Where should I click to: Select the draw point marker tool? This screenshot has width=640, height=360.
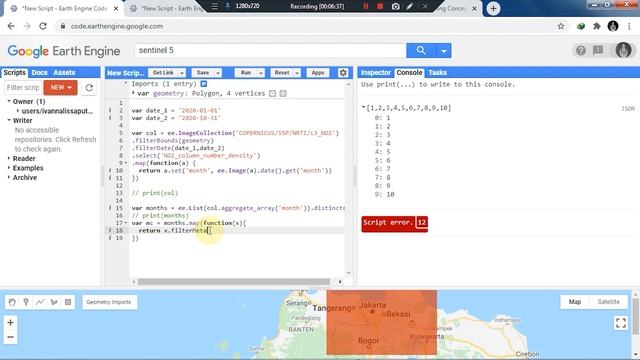[26, 302]
